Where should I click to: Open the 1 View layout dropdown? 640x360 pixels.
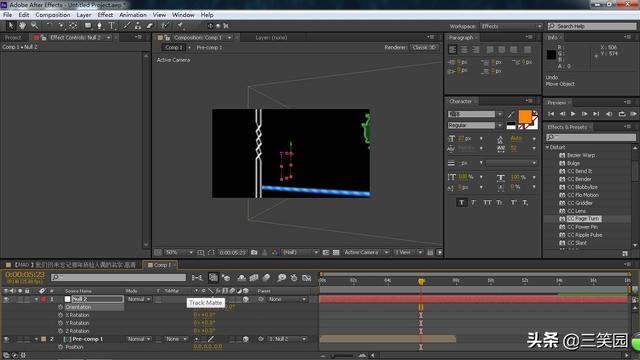pos(408,253)
